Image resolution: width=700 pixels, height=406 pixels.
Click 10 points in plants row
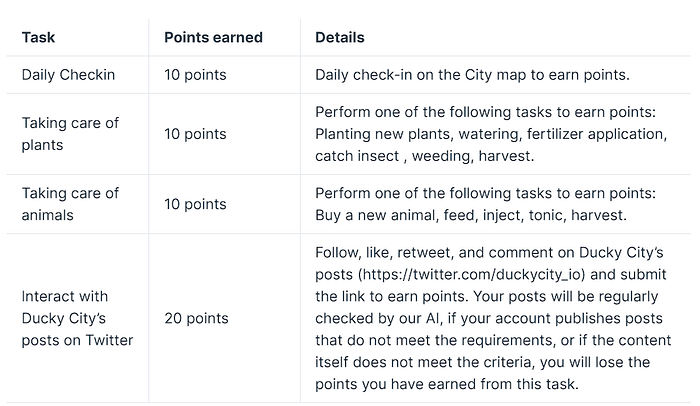(x=195, y=134)
